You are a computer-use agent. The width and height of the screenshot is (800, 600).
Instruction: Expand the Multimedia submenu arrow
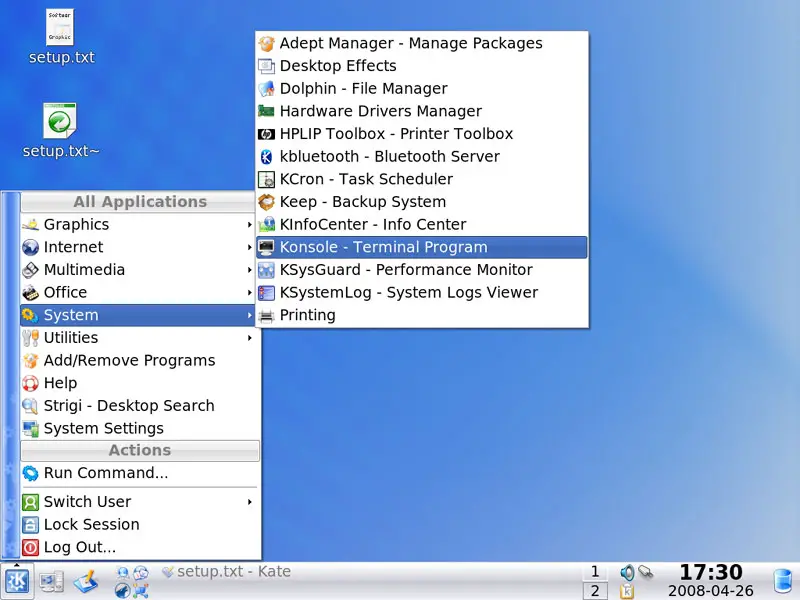click(249, 270)
